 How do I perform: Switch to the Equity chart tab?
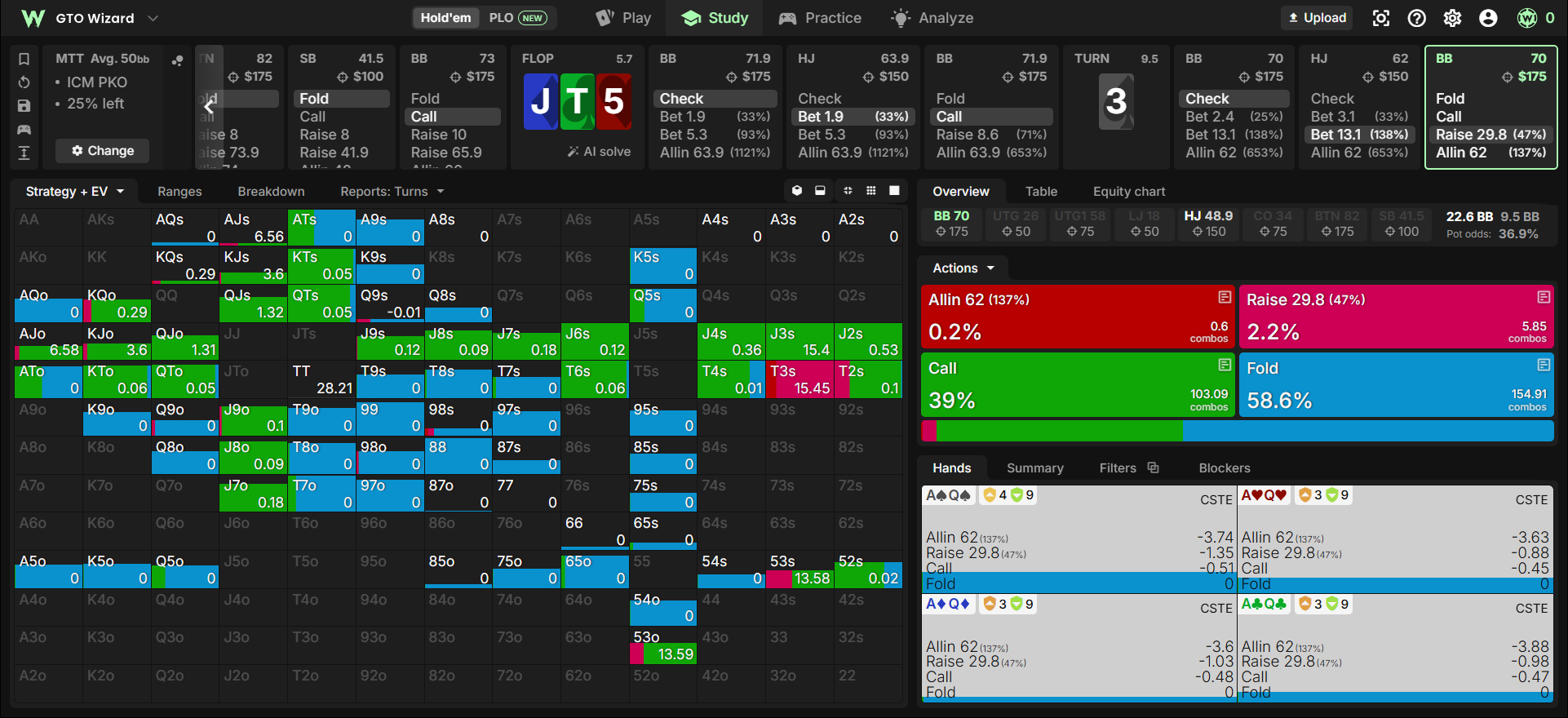pos(1129,191)
